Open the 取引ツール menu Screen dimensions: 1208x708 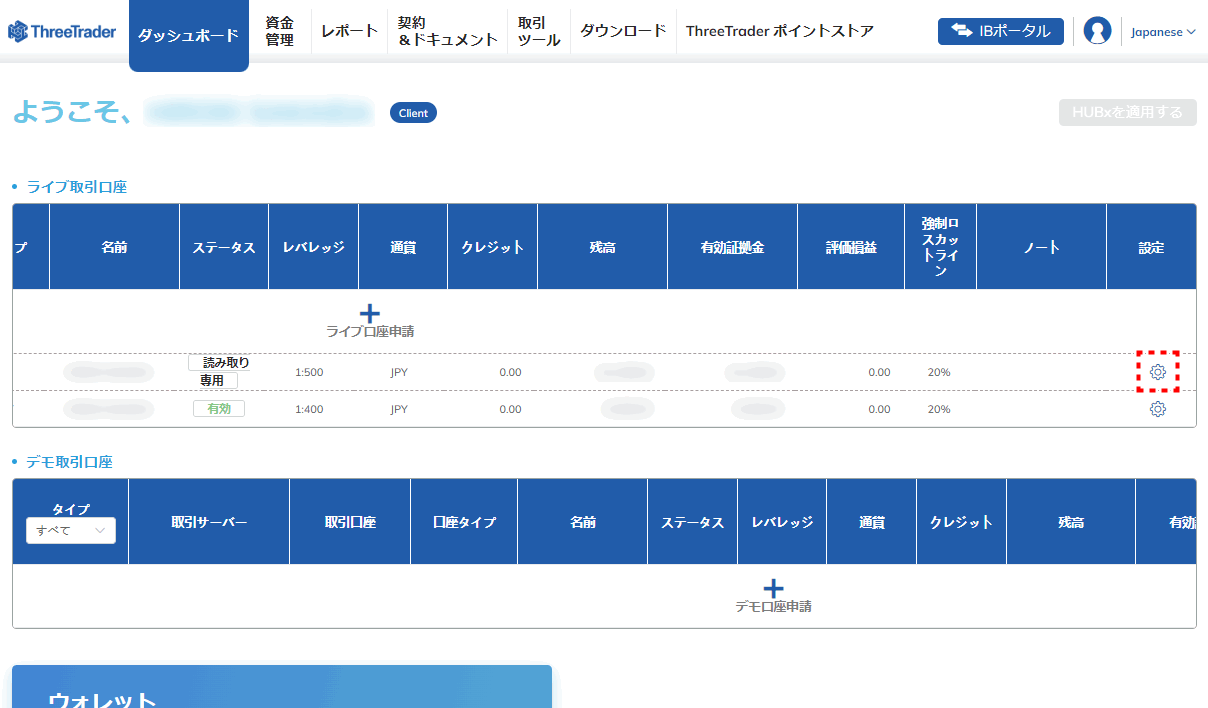[539, 31]
